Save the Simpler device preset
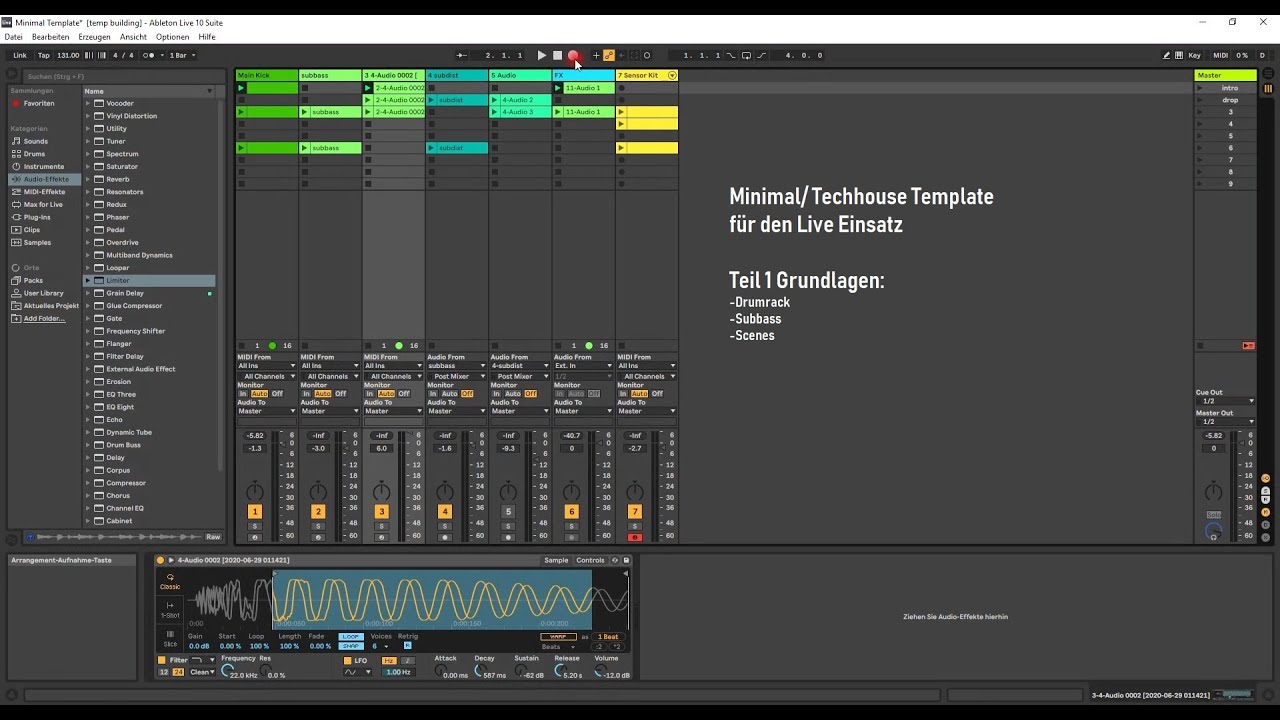The image size is (1280, 720). pos(626,560)
